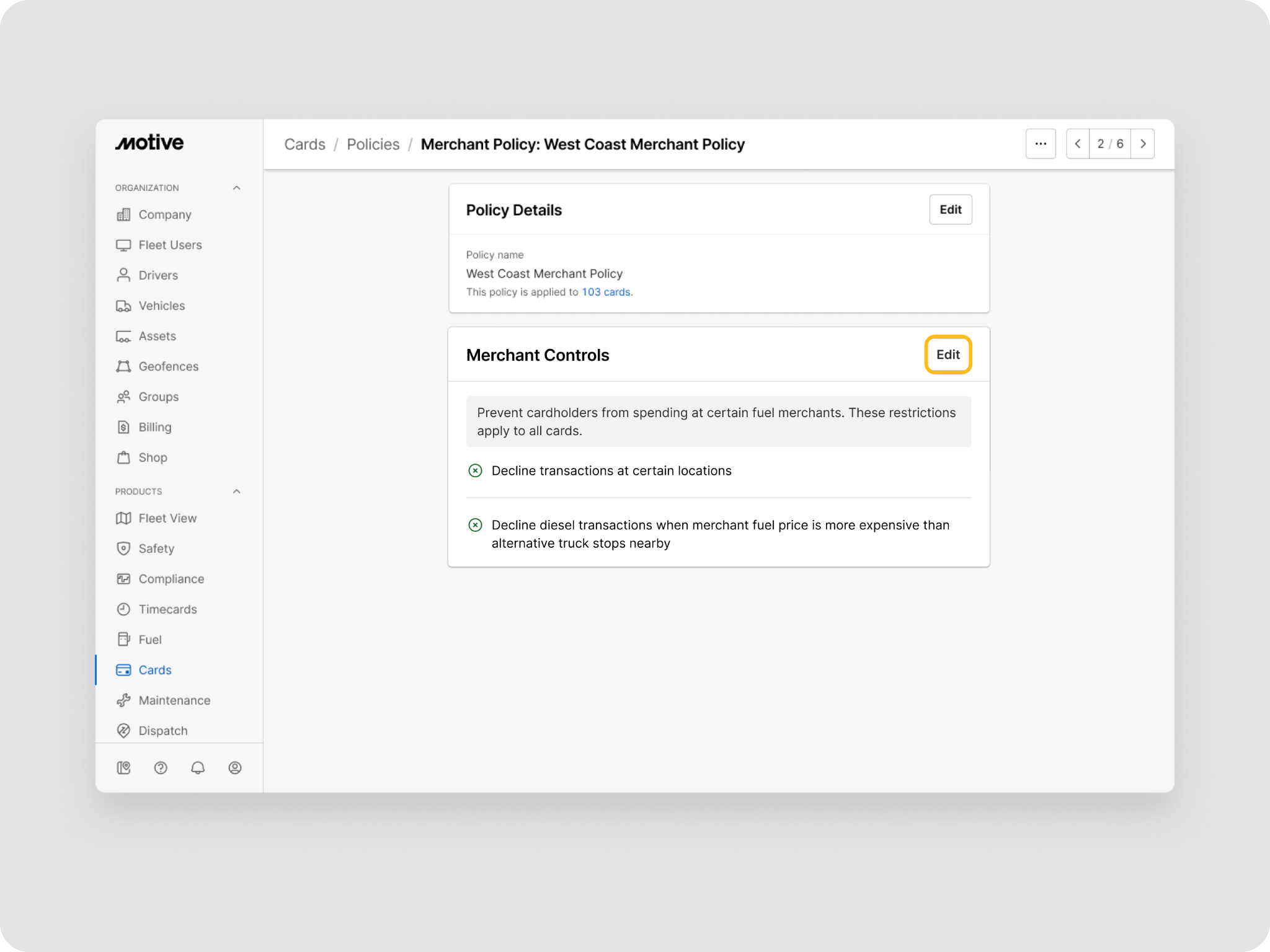Viewport: 1270px width, 952px height.
Task: Click the Maintenance wrench icon
Action: [x=123, y=700]
